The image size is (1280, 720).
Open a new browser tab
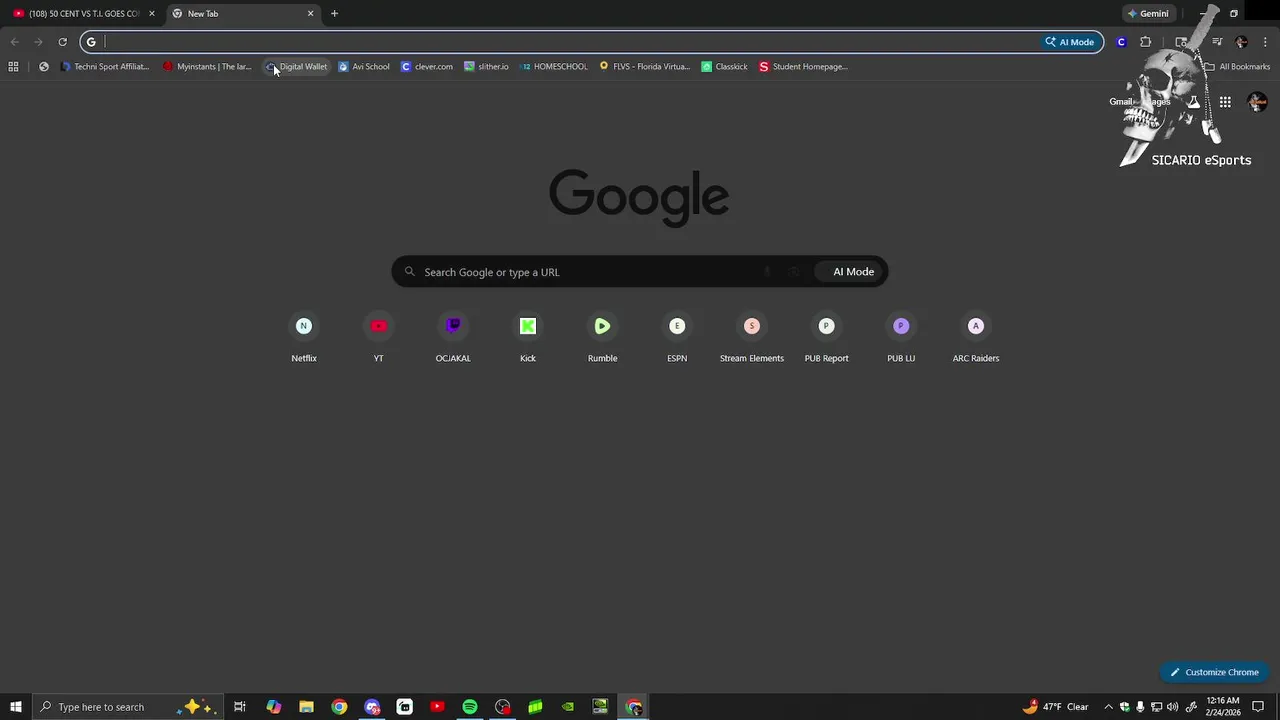click(334, 14)
